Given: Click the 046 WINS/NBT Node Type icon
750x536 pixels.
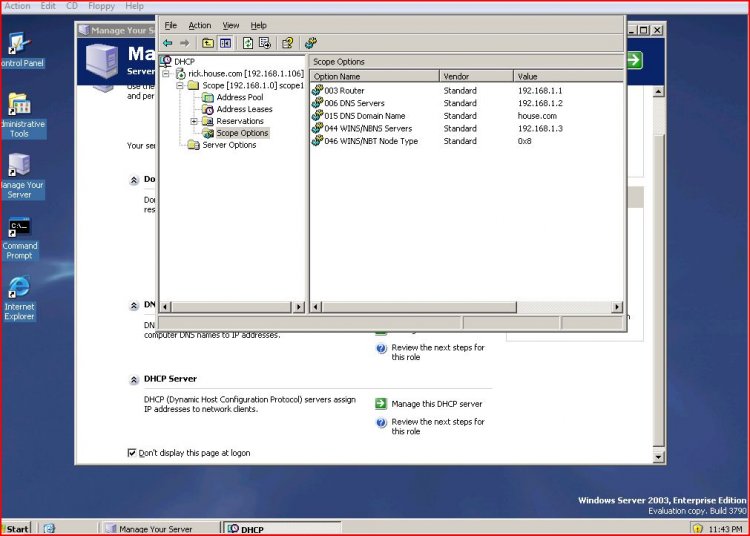Looking at the screenshot, I should pos(317,141).
